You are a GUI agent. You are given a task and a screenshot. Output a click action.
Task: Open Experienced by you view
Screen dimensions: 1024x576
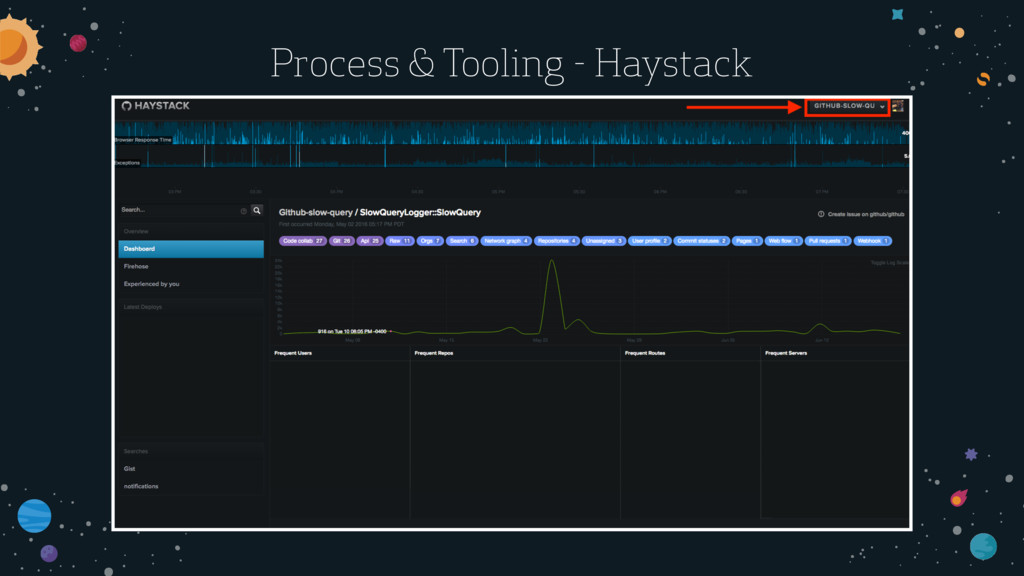point(152,284)
